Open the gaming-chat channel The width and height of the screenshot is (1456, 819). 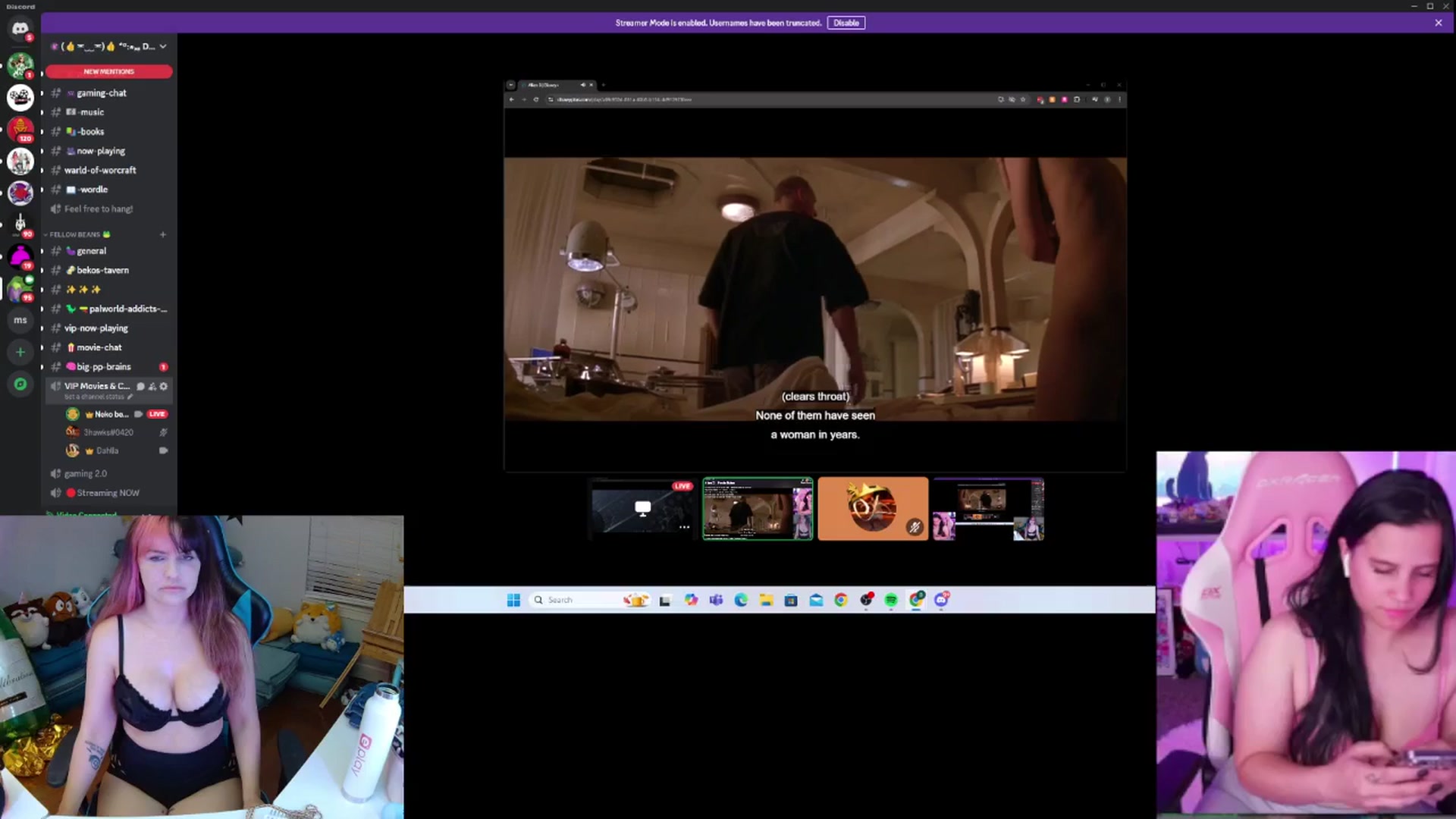109,93
